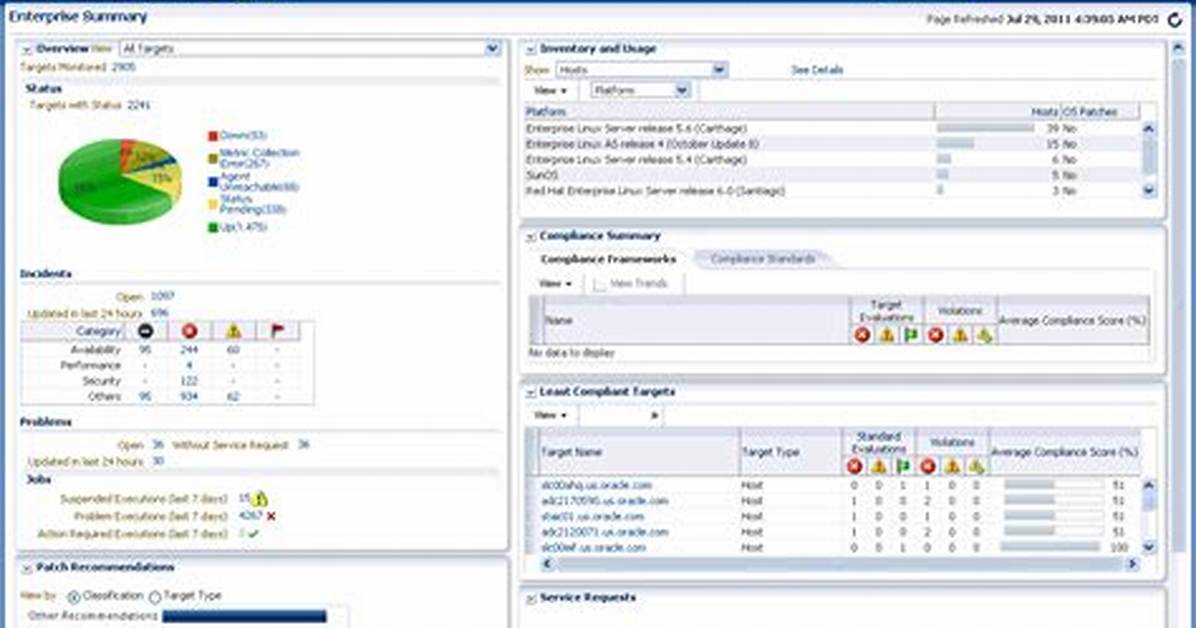Open the Open incidents count link
The image size is (1196, 628).
tap(162, 296)
